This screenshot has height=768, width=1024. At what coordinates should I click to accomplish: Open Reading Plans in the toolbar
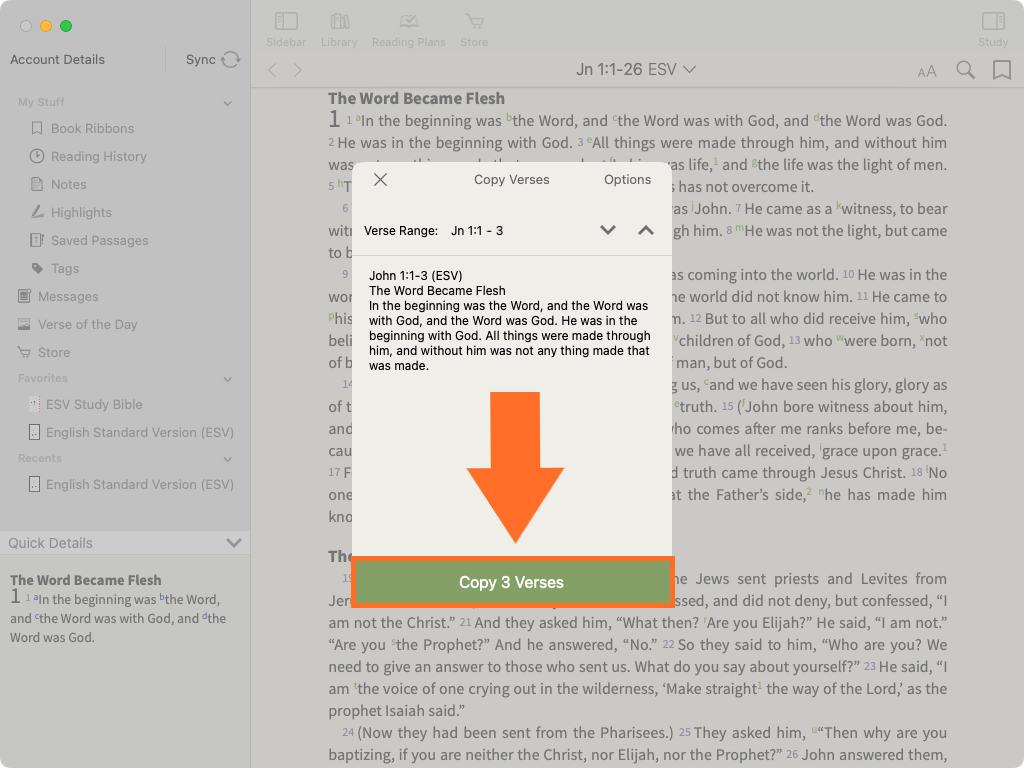(407, 22)
